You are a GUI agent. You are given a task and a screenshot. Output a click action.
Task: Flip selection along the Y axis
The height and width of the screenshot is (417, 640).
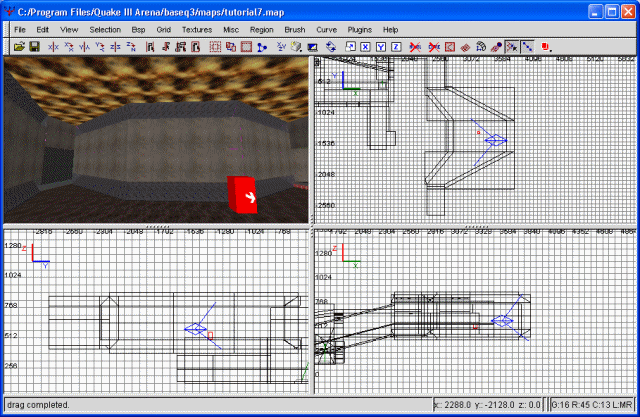coord(84,47)
